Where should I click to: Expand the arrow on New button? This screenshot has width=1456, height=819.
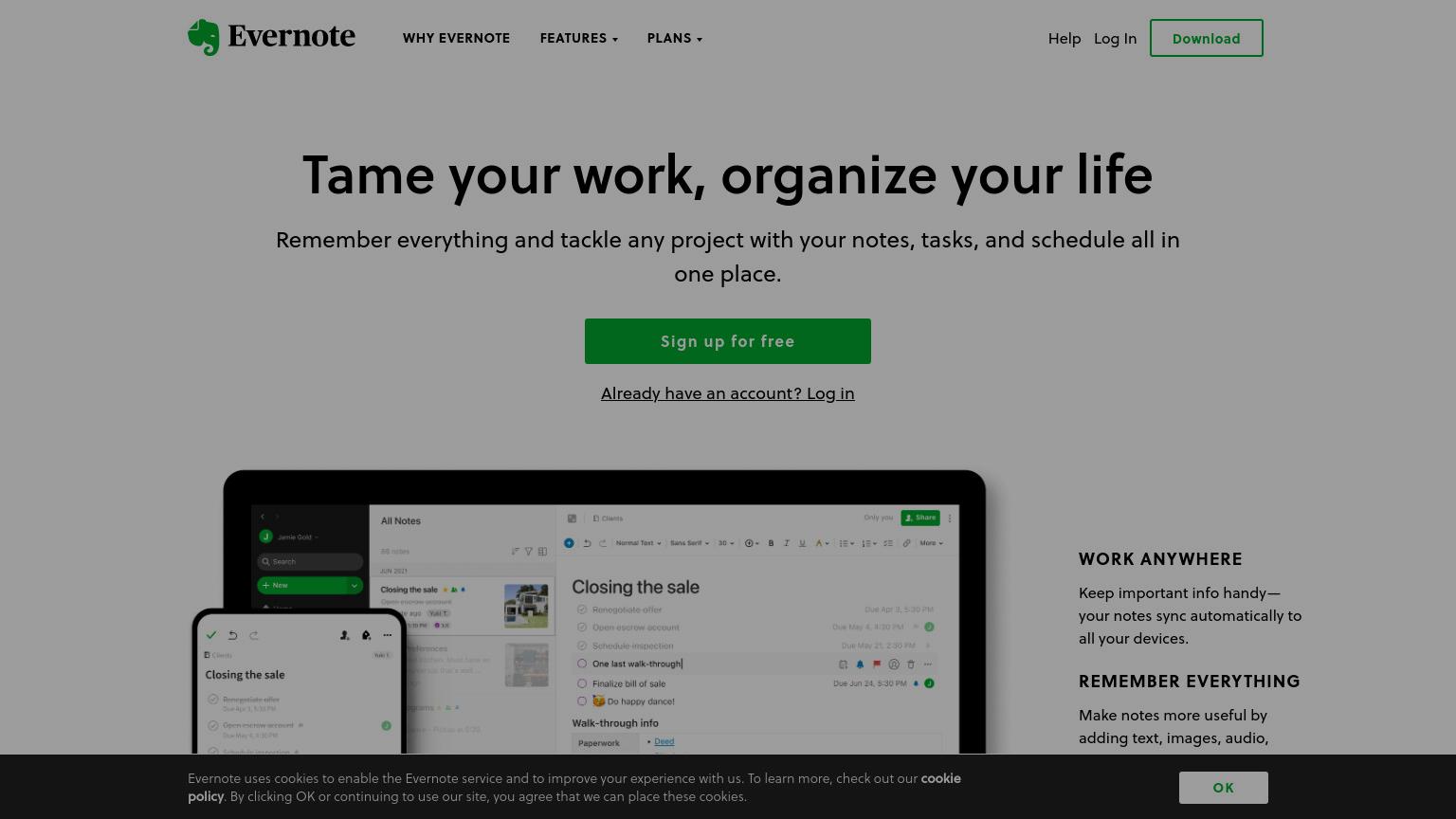(x=355, y=585)
